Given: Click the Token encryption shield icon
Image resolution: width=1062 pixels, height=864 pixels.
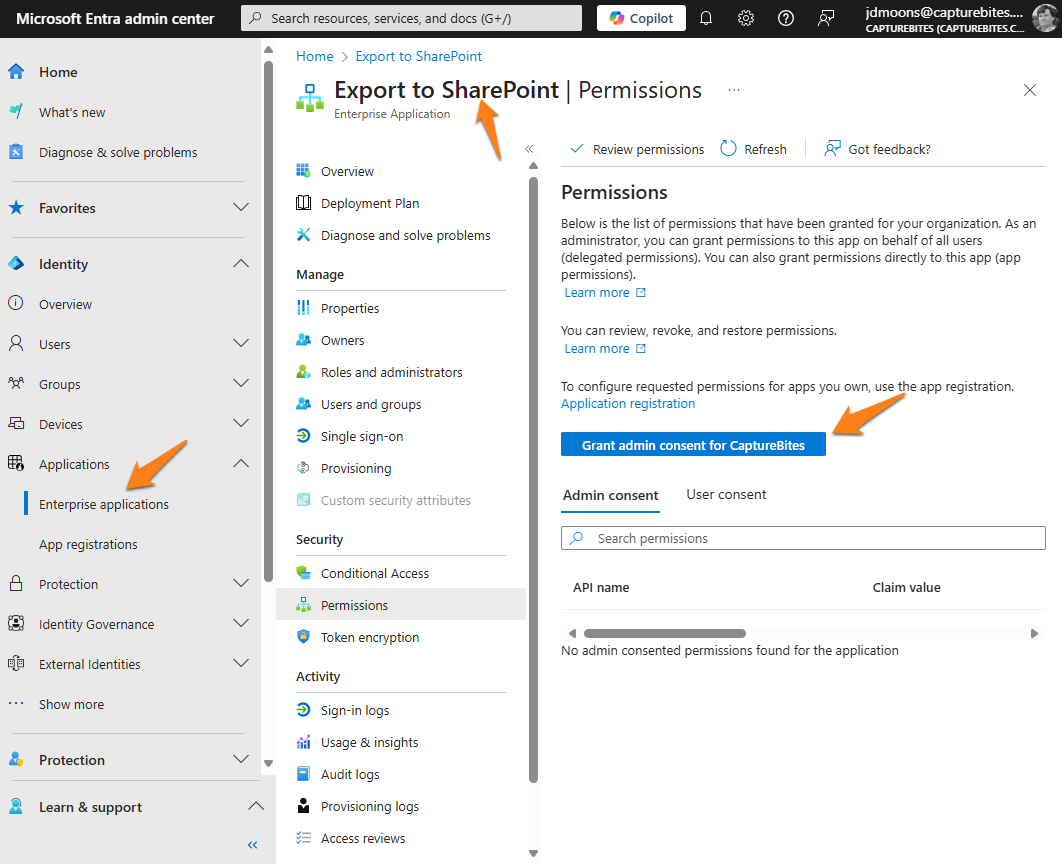Looking at the screenshot, I should click(x=303, y=636).
